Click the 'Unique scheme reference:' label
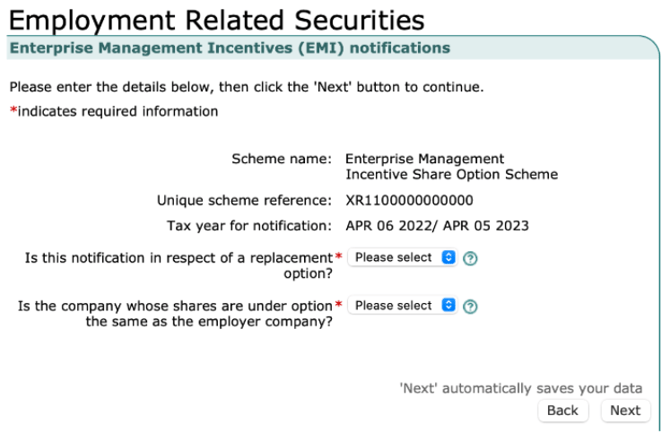Viewport: 670px width, 442px height. tap(244, 200)
